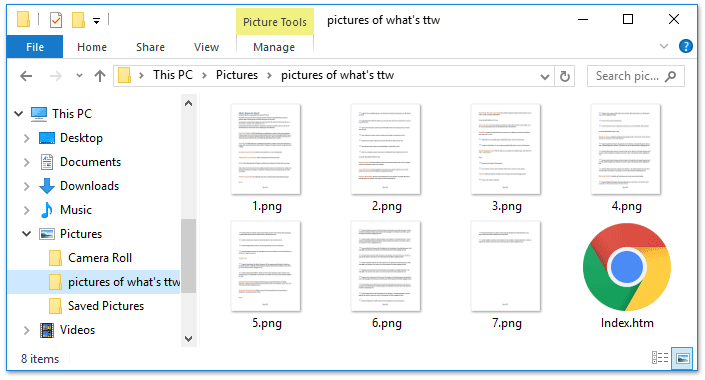
Task: Open the Help question mark icon
Action: (x=685, y=46)
